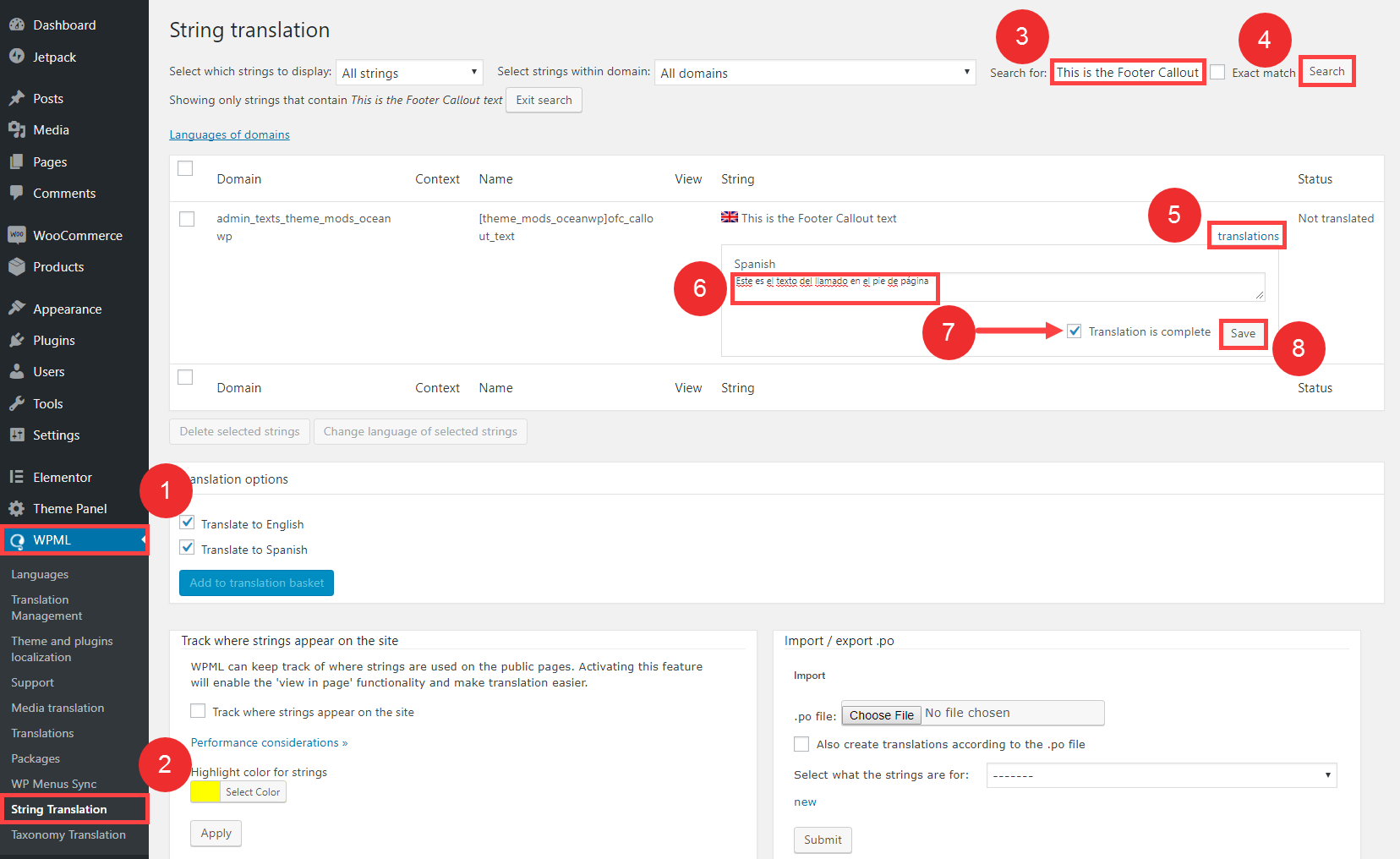Click the Select Color button
The image size is (1400, 859).
coord(253,791)
